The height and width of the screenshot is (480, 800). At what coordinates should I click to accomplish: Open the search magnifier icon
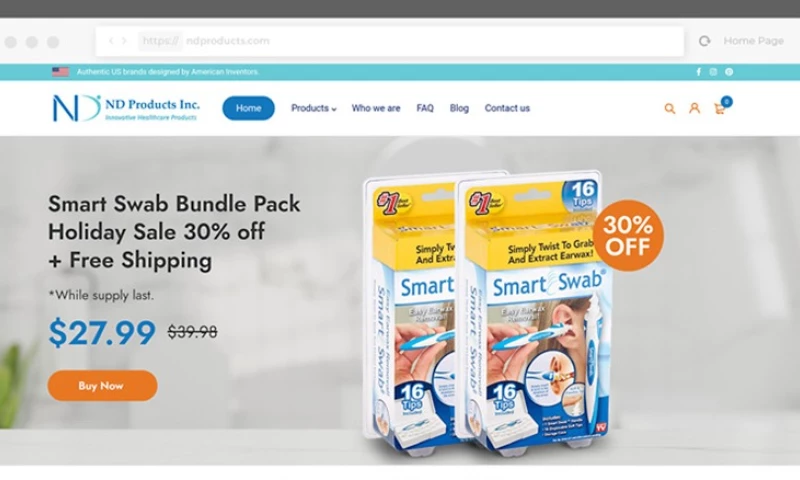pyautogui.click(x=669, y=108)
